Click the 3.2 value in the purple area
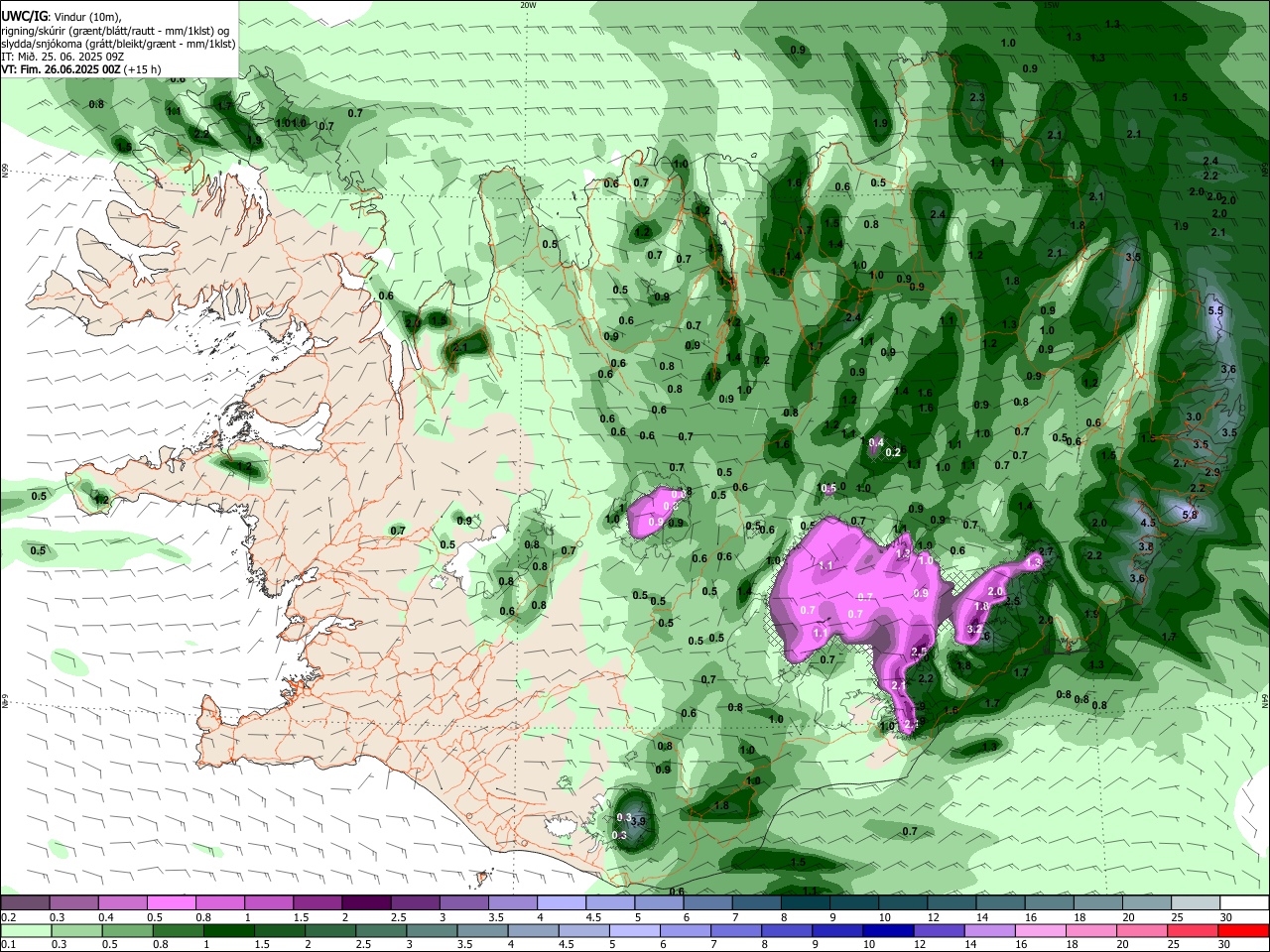1270x952 pixels. click(x=974, y=629)
